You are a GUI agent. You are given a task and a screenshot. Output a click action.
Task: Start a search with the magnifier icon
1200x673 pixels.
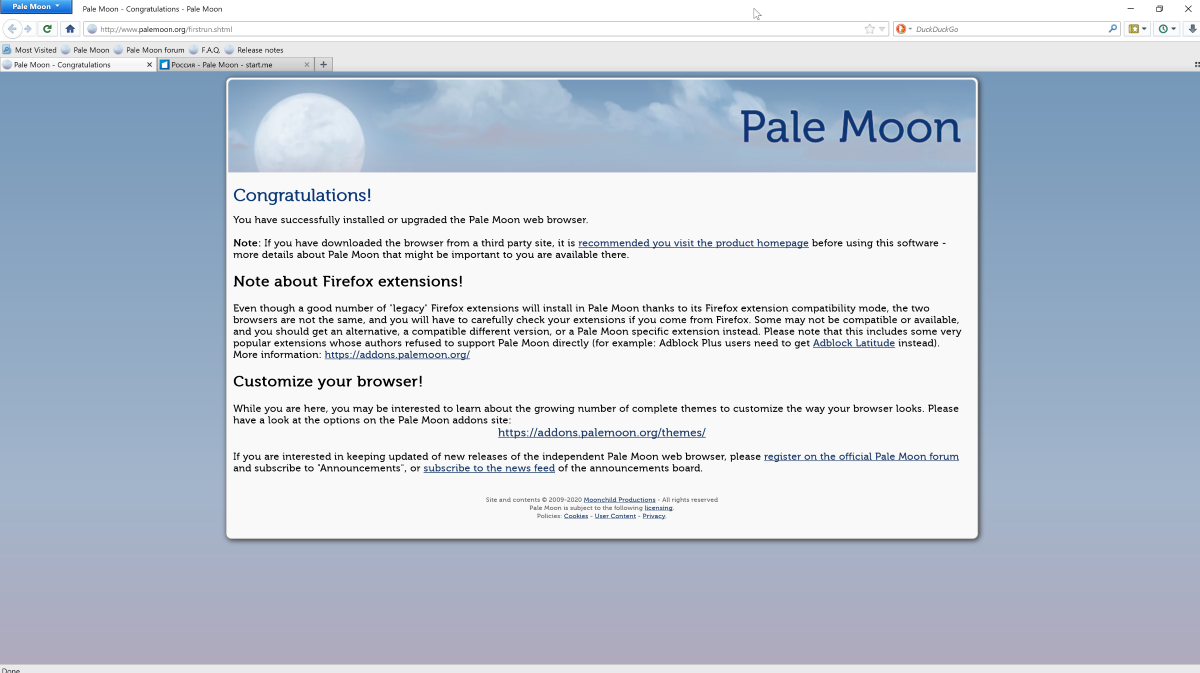(x=1113, y=28)
